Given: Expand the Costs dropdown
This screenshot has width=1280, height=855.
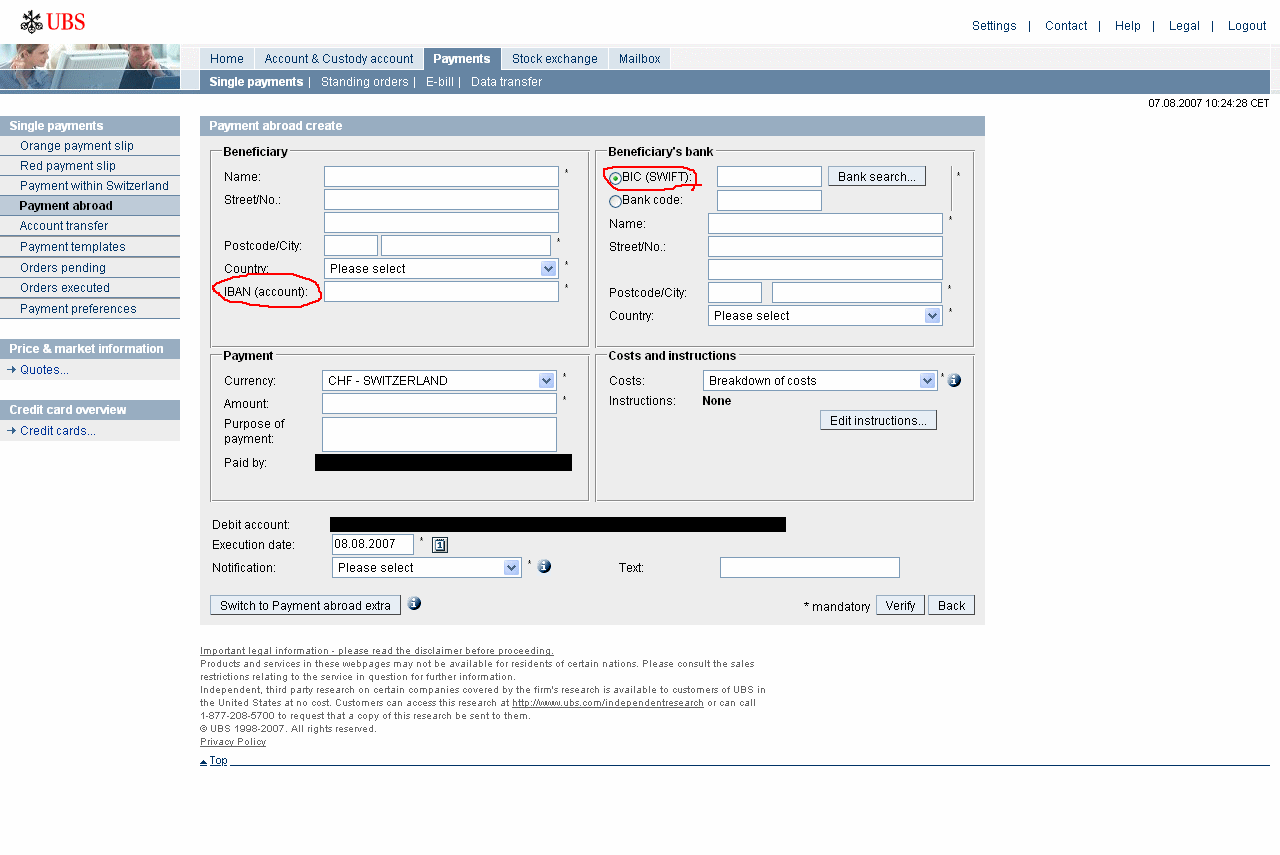Looking at the screenshot, I should point(820,380).
